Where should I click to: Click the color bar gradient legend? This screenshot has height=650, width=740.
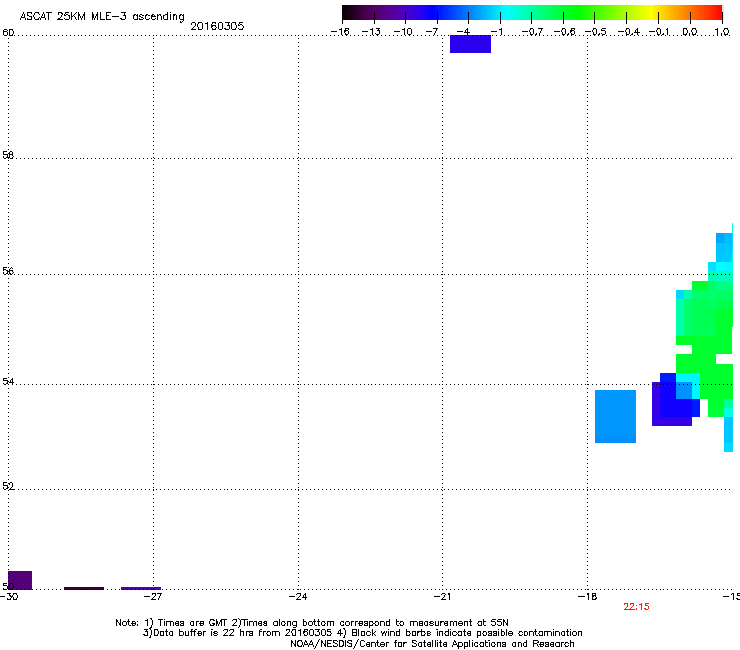tap(532, 13)
